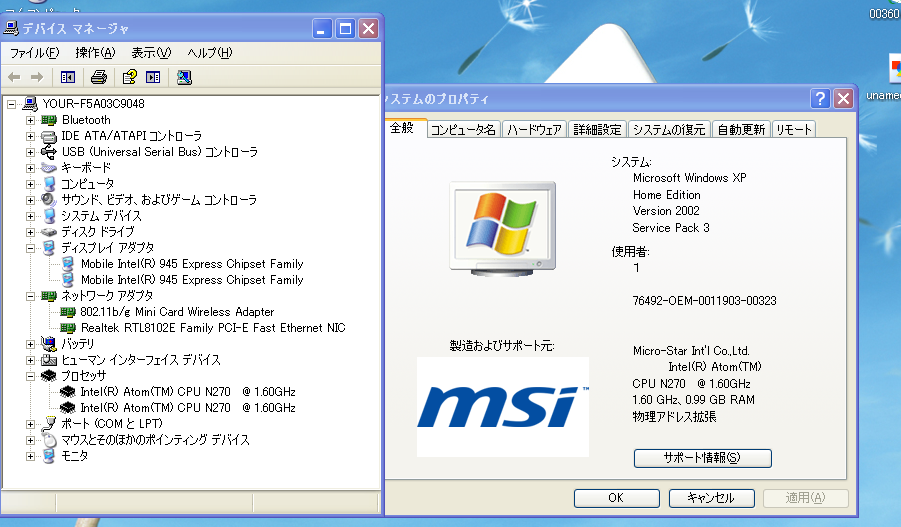This screenshot has height=527, width=901.
Task: Open Properties via toolbar help-sheet icon
Action: coord(130,77)
